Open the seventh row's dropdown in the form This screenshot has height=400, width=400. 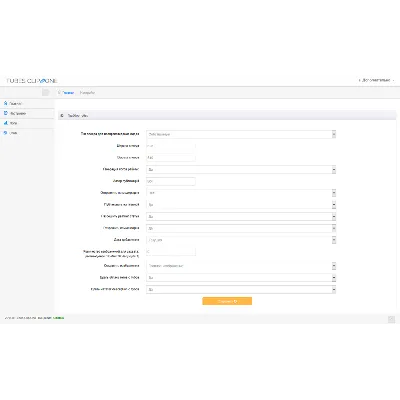(x=241, y=205)
